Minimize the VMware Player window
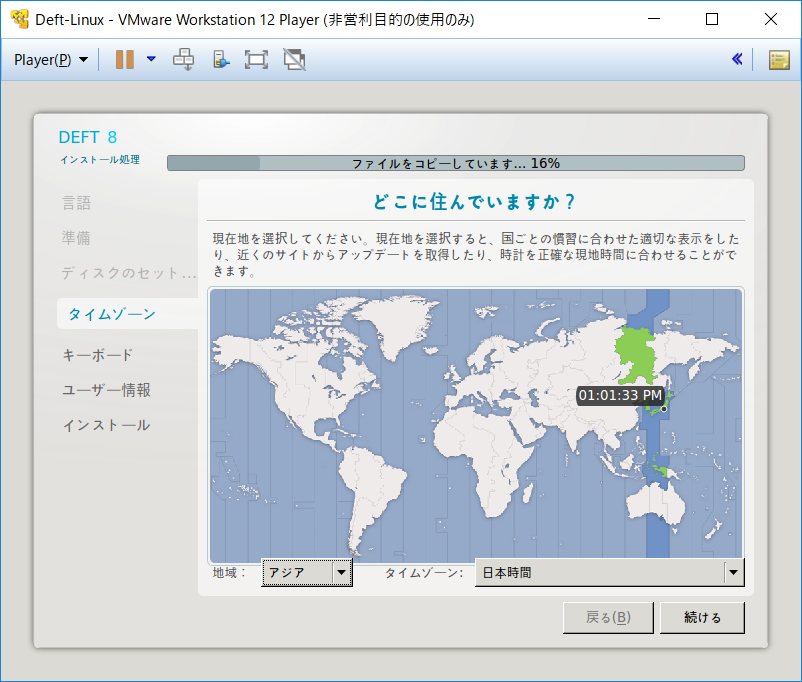The width and height of the screenshot is (802, 682). [x=654, y=19]
